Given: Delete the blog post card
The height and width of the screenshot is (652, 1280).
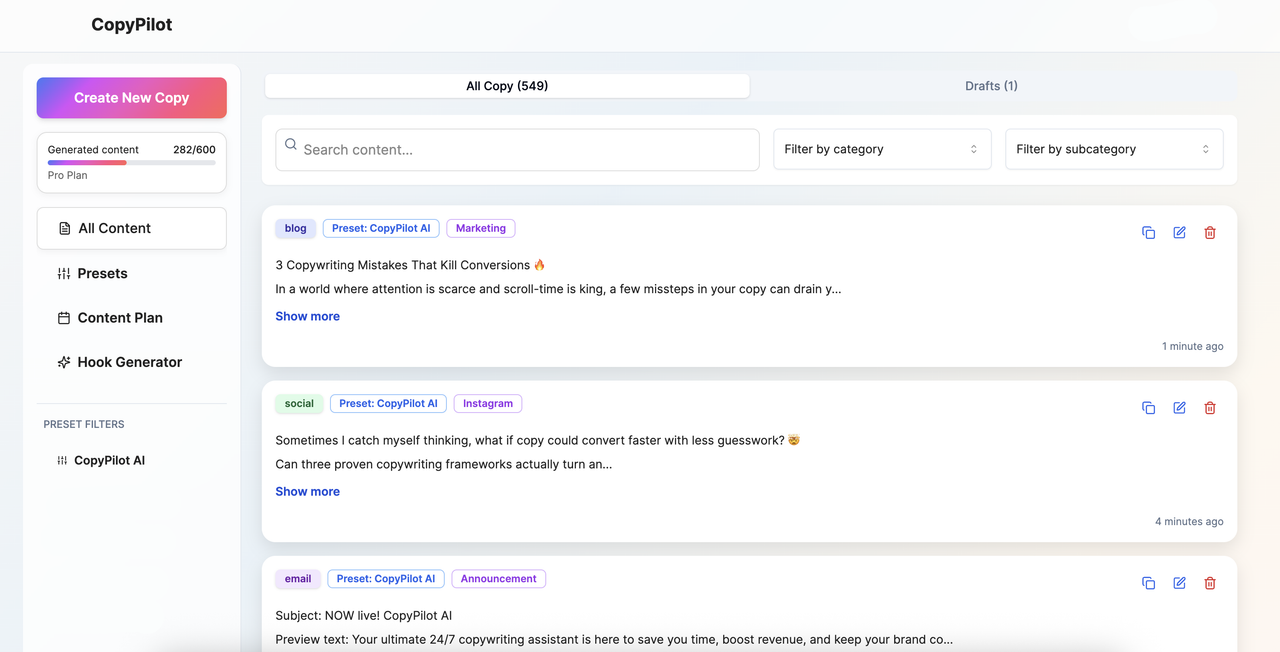Looking at the screenshot, I should pyautogui.click(x=1210, y=233).
